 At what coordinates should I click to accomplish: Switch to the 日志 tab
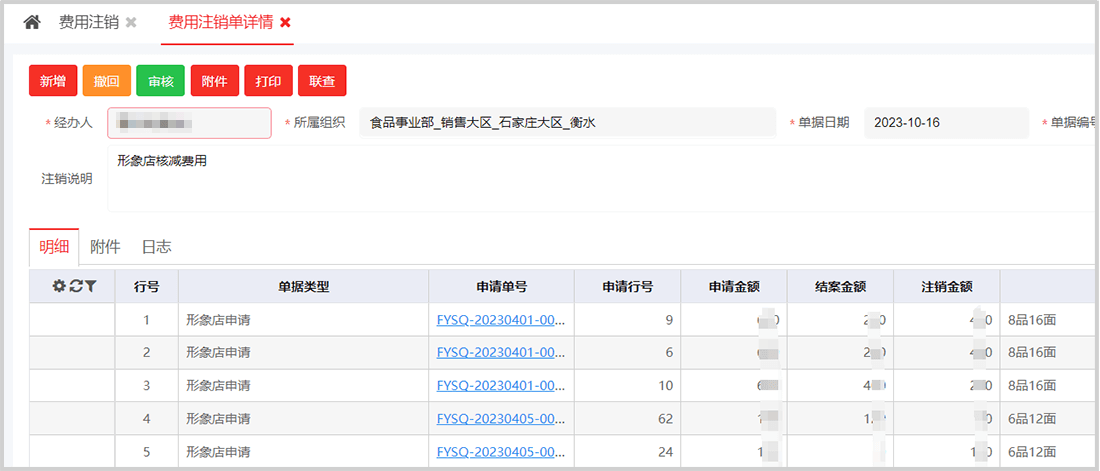pos(156,247)
